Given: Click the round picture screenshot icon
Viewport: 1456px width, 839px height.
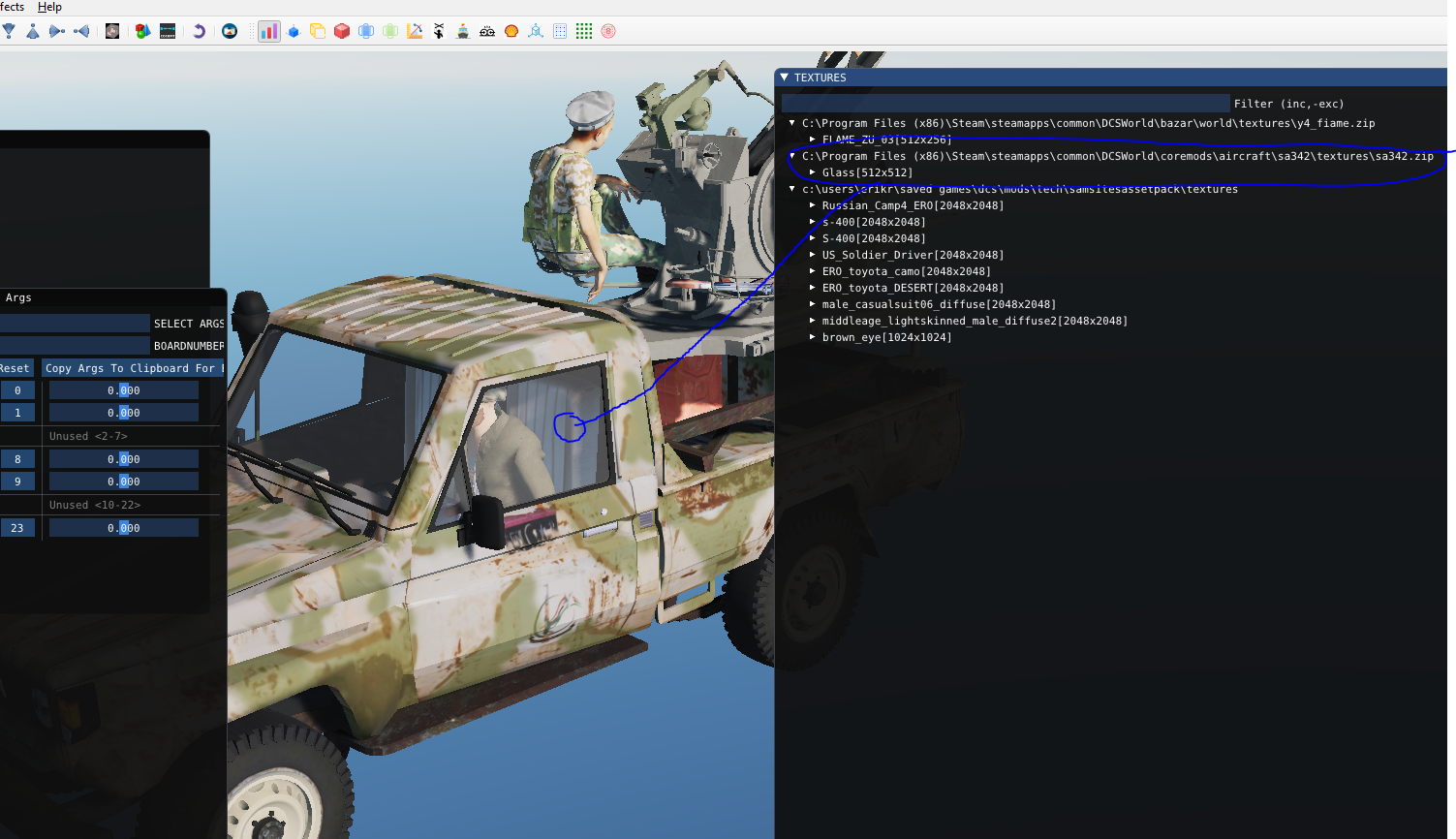Looking at the screenshot, I should coord(230,31).
